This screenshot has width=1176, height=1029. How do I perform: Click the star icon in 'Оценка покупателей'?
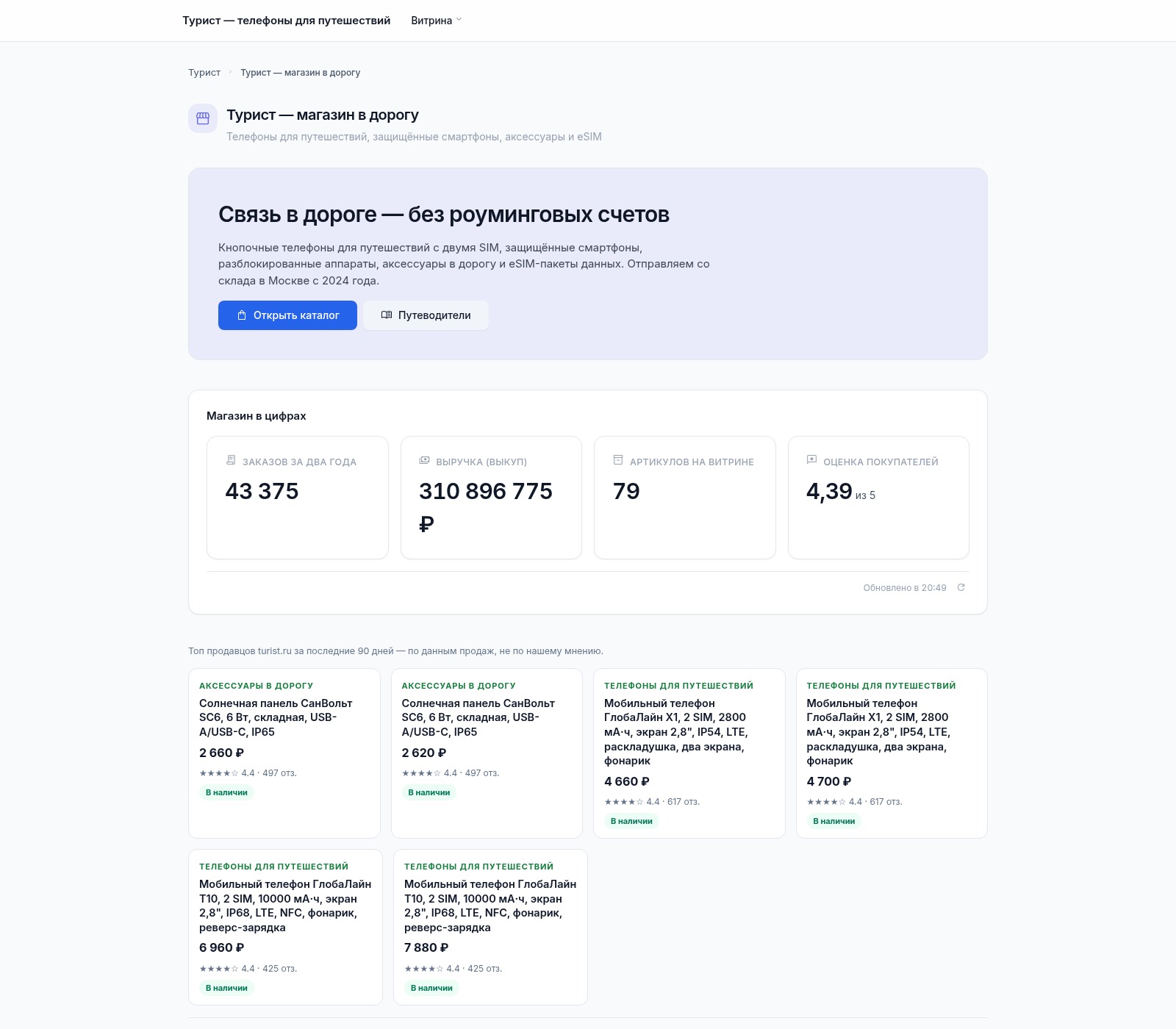(811, 460)
